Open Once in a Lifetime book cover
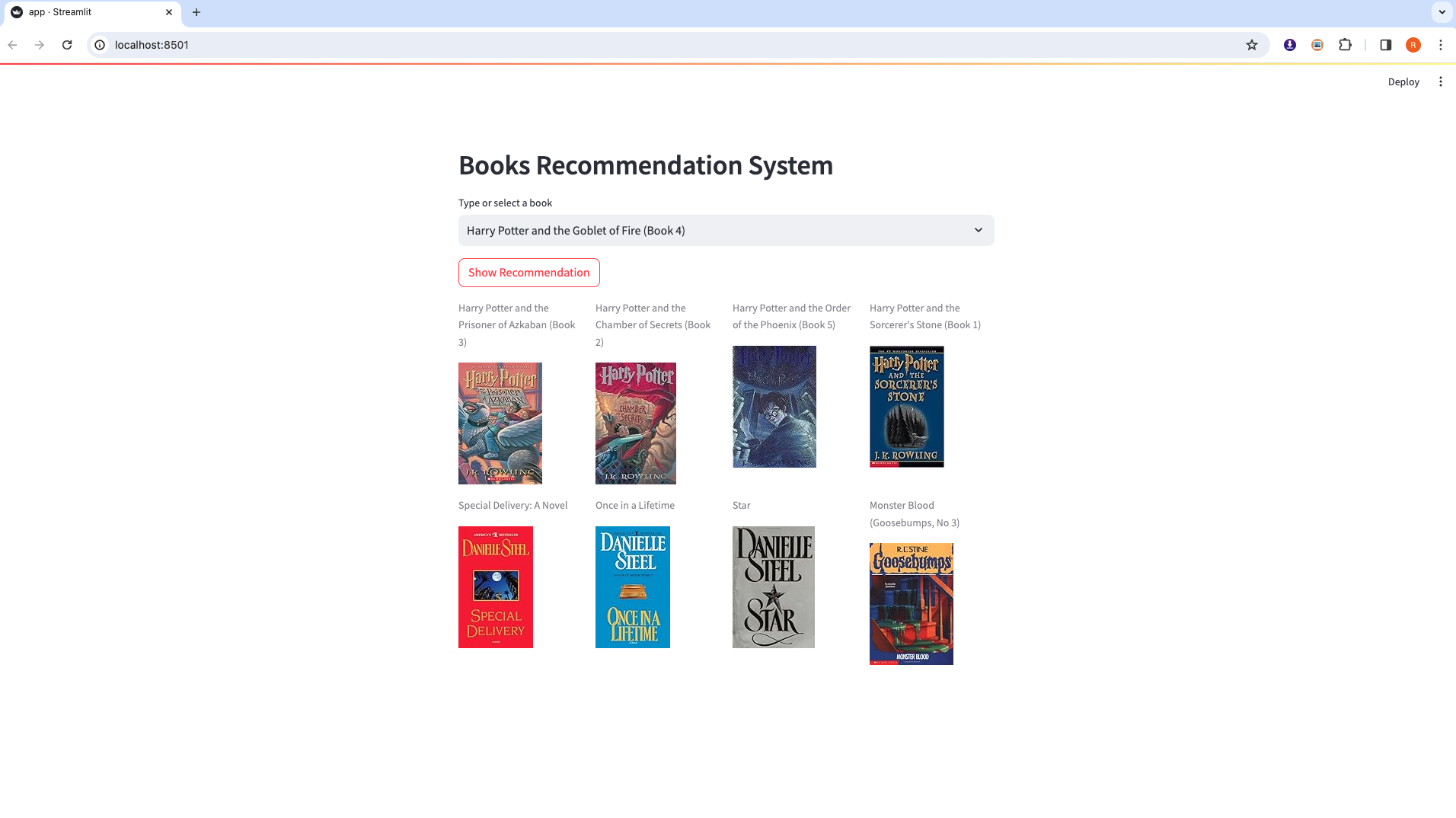 coord(633,587)
